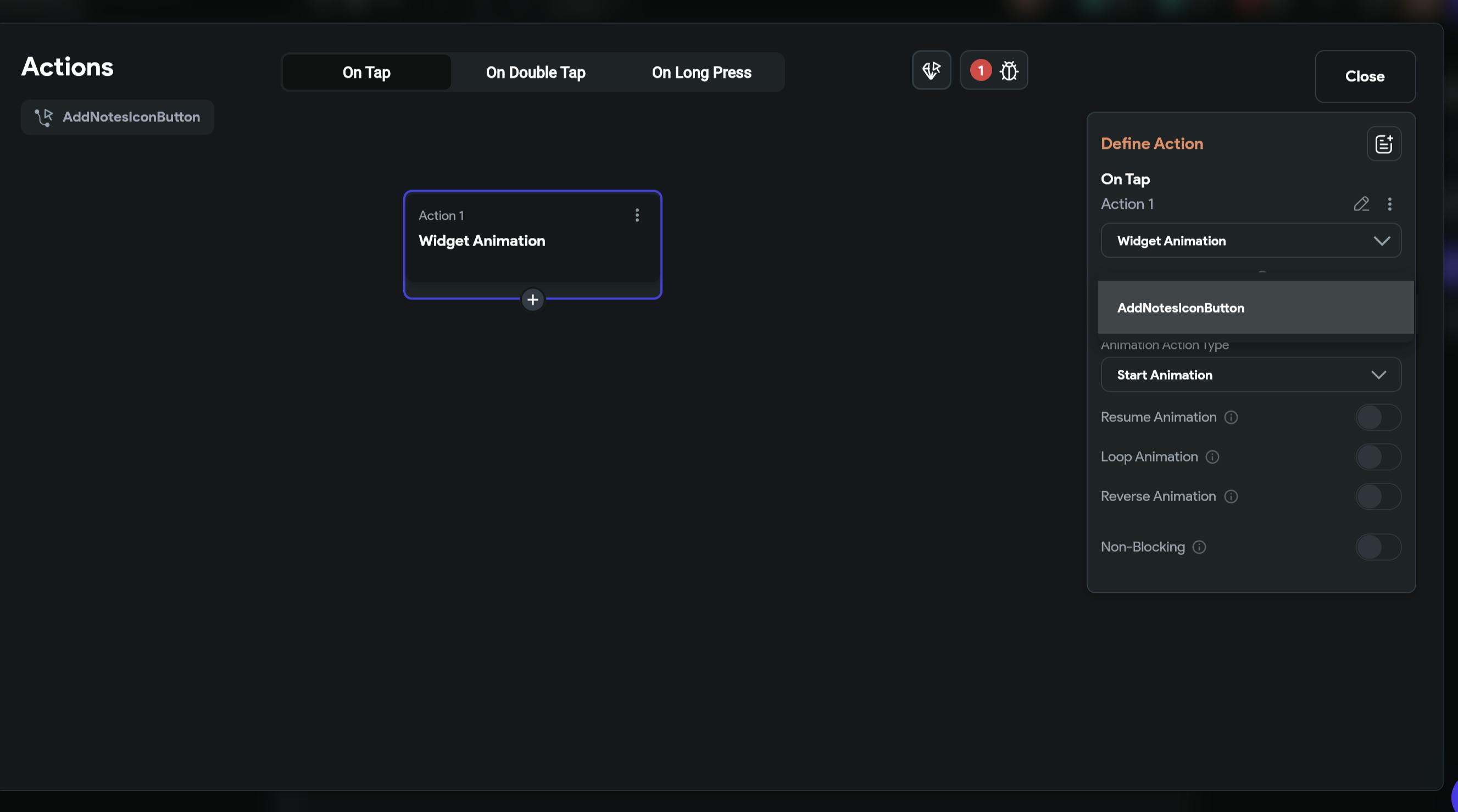Click the plus button below Action 1 card
The height and width of the screenshot is (812, 1458).
pos(532,300)
